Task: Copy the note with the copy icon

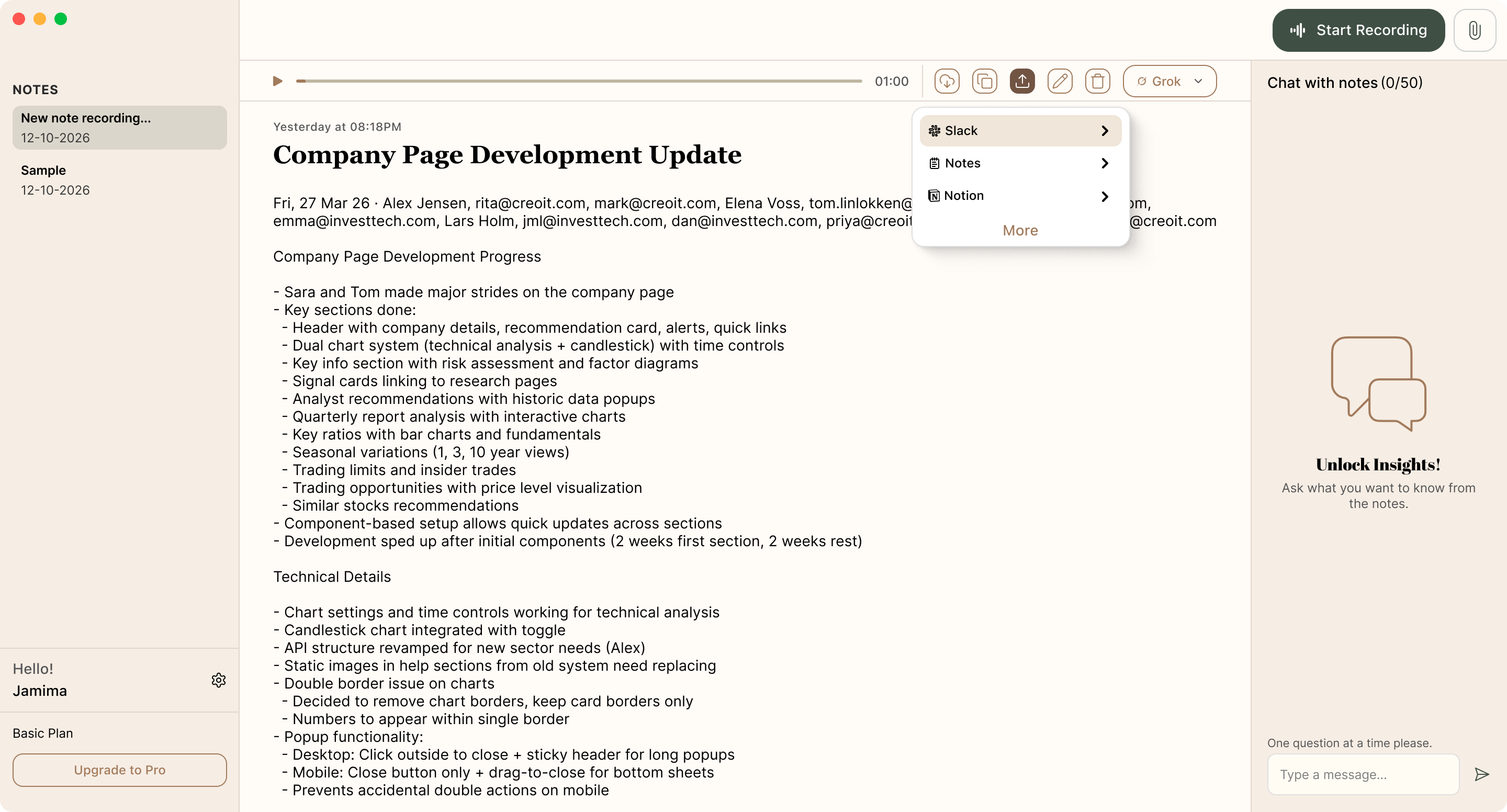Action: pos(985,81)
